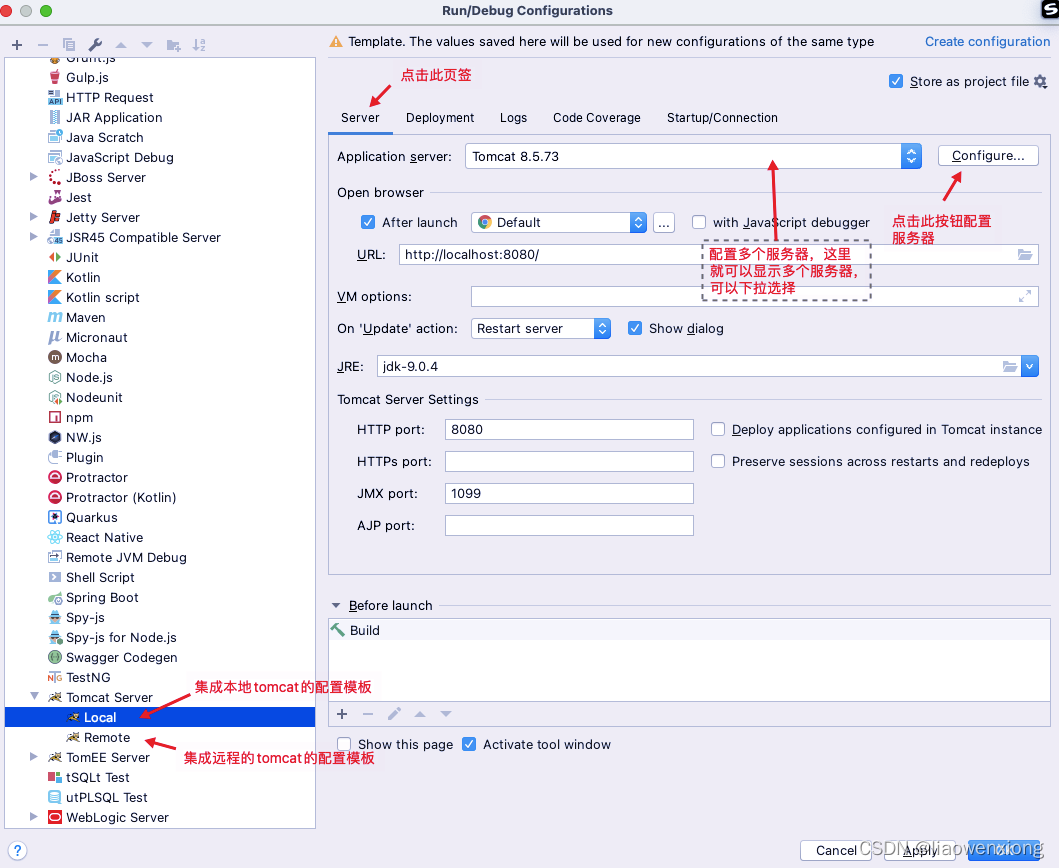Click the help question mark icon

point(18,850)
